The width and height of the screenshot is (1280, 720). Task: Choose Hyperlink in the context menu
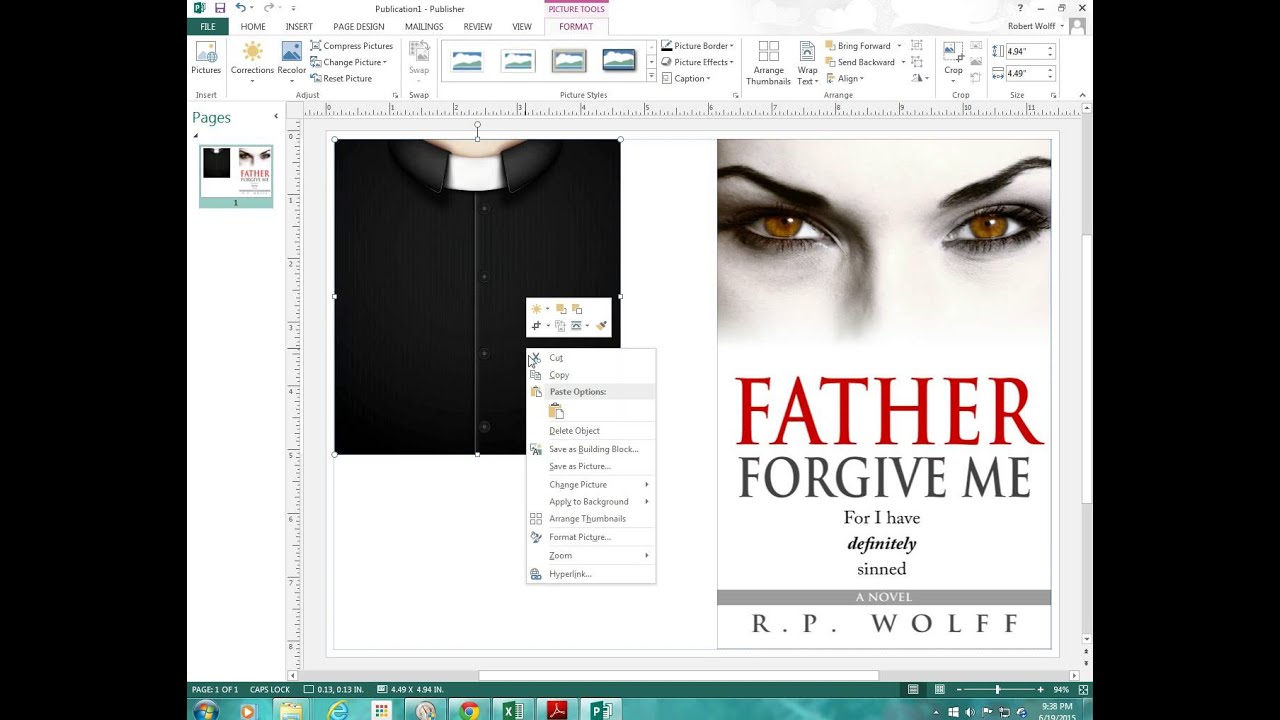click(x=591, y=574)
